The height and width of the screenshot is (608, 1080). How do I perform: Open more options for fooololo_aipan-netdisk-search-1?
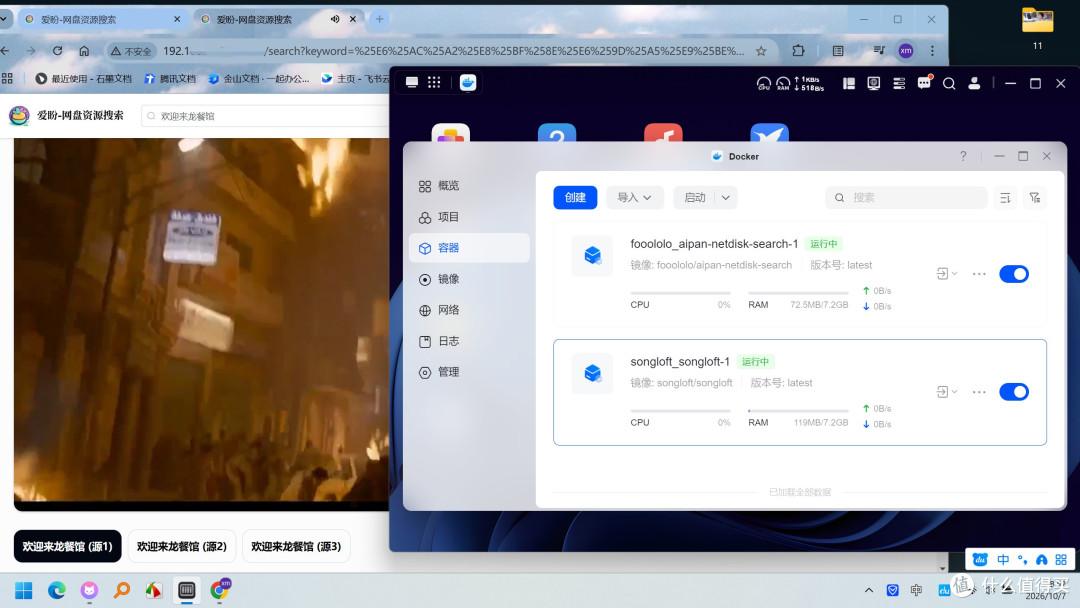tap(979, 274)
